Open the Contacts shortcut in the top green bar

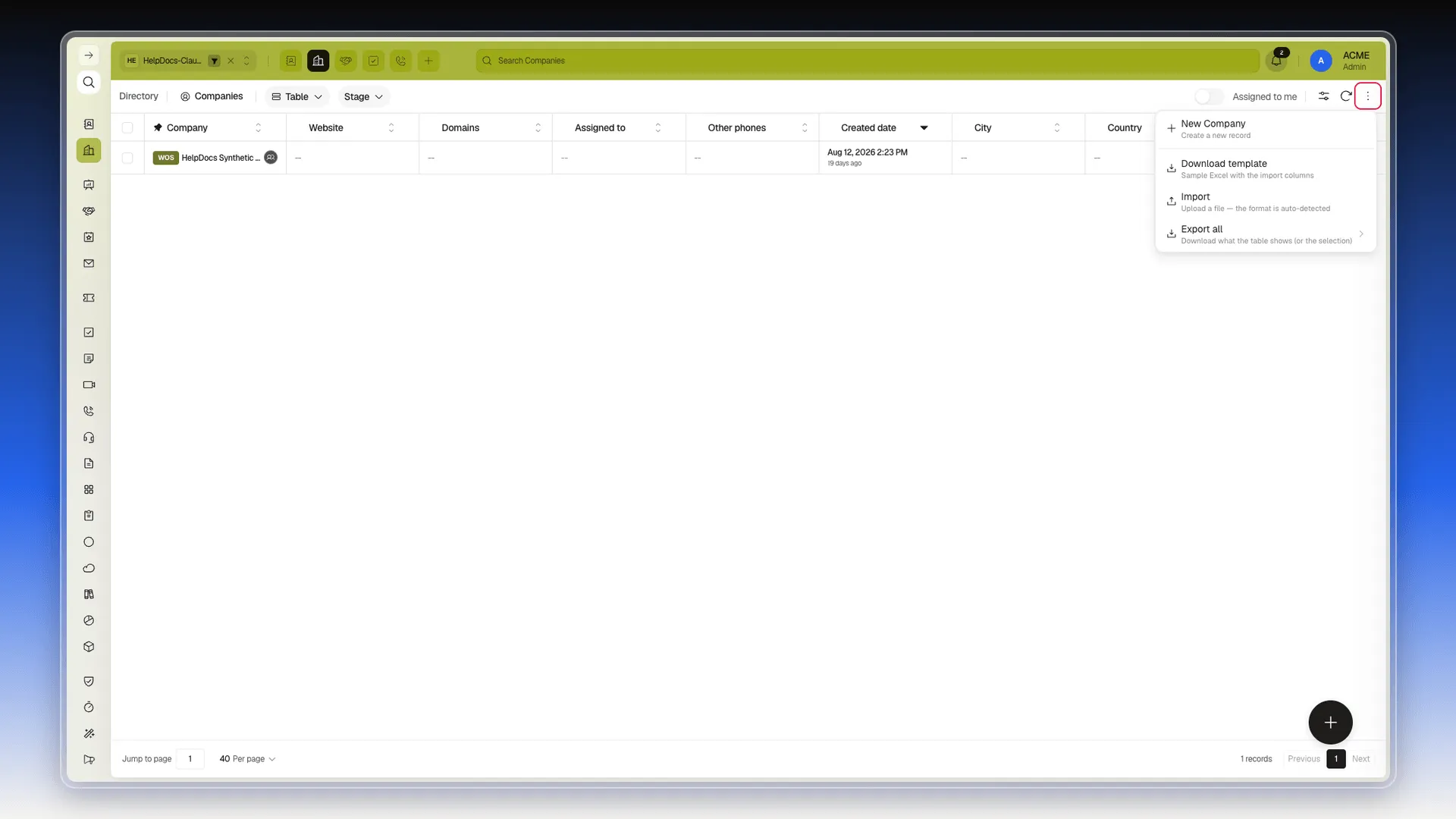tap(290, 61)
